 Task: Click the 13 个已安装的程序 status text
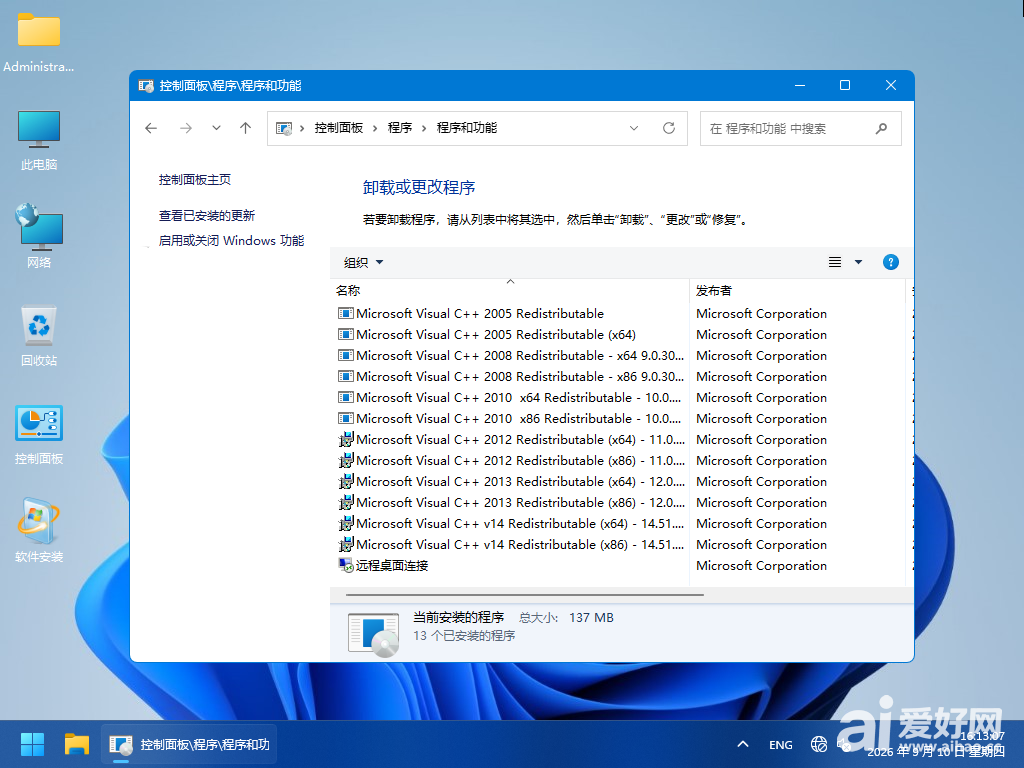tap(464, 635)
